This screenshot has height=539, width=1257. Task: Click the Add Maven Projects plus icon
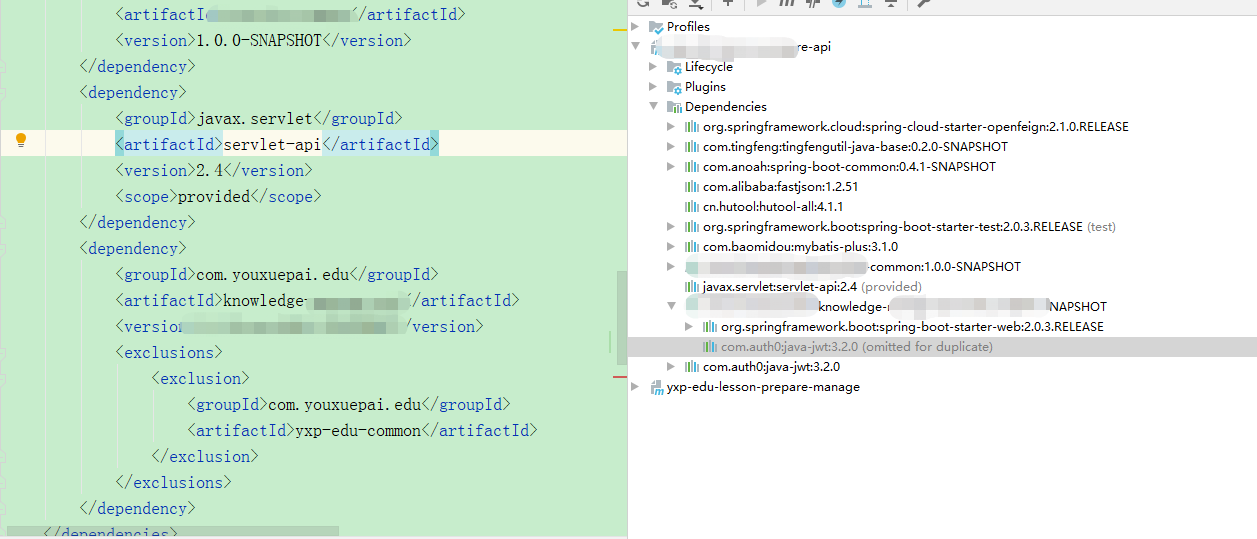click(x=728, y=3)
